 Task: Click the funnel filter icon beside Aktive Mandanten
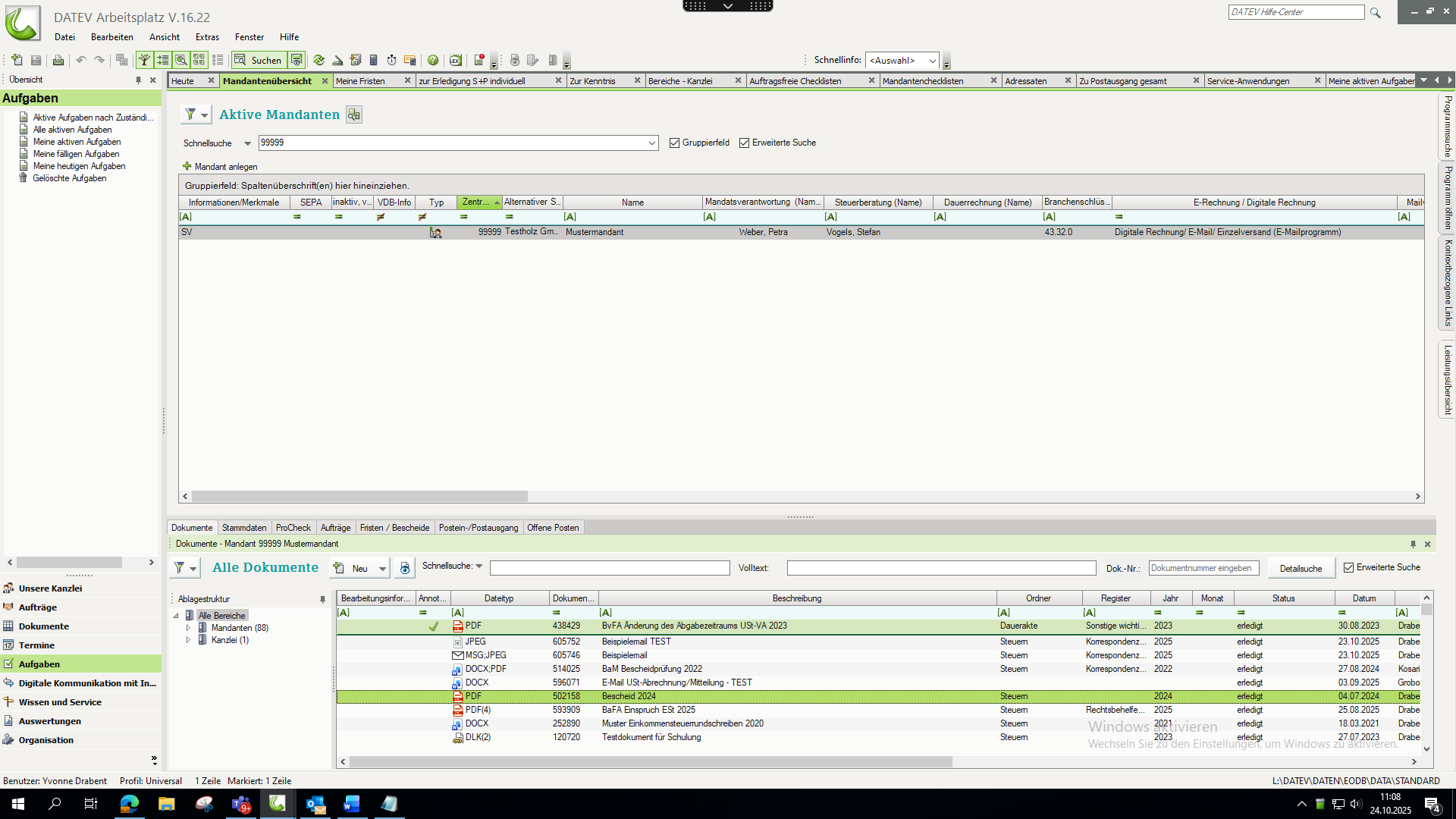click(190, 115)
